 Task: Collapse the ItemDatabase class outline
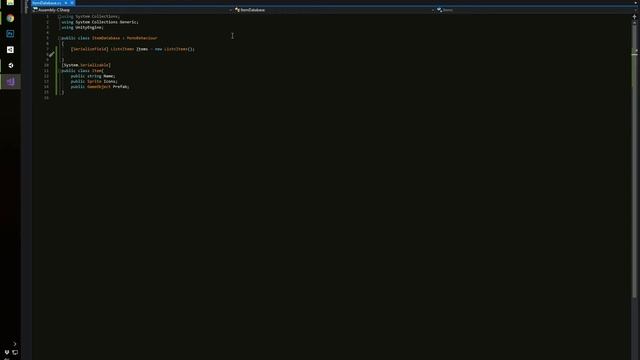click(x=59, y=38)
